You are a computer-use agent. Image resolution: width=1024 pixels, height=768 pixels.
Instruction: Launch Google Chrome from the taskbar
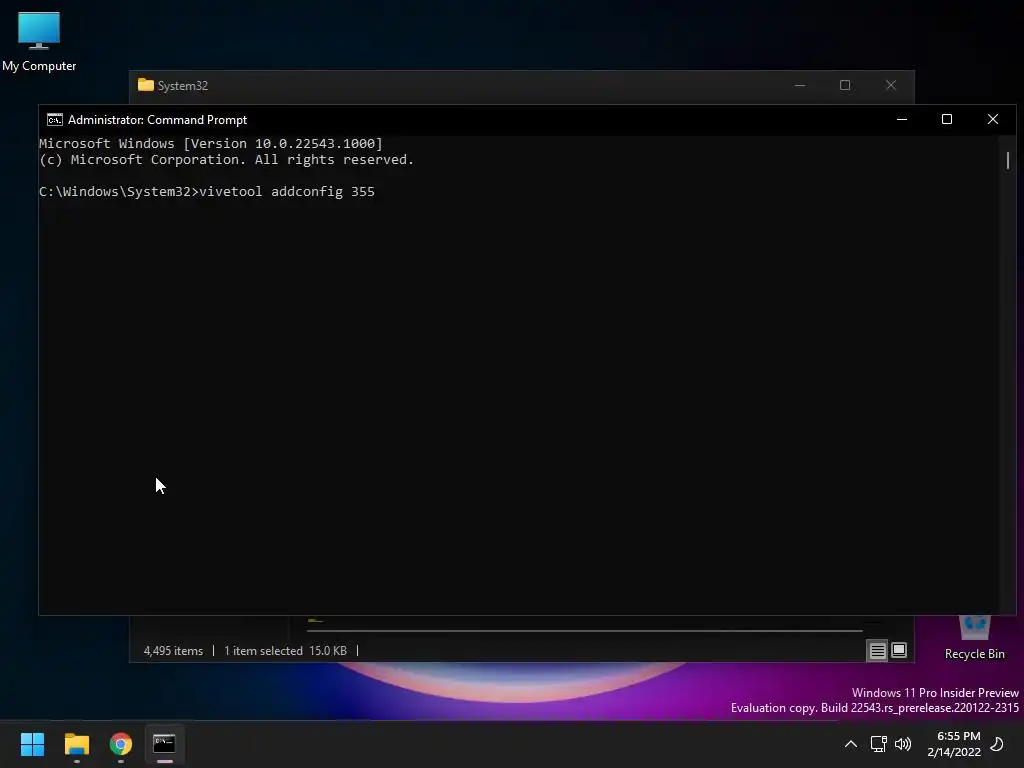(121, 744)
